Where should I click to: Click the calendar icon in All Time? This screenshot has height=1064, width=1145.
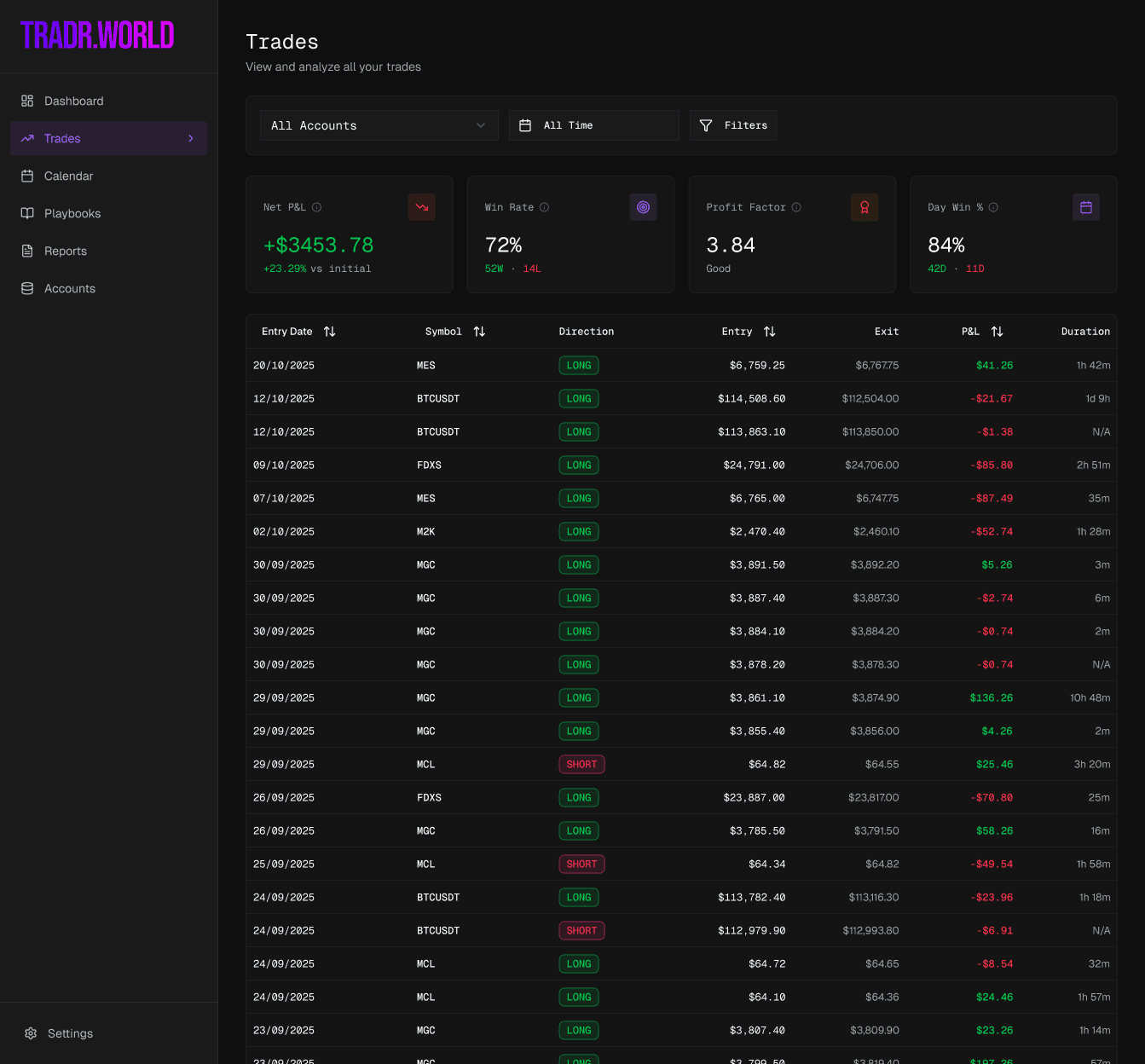point(525,125)
